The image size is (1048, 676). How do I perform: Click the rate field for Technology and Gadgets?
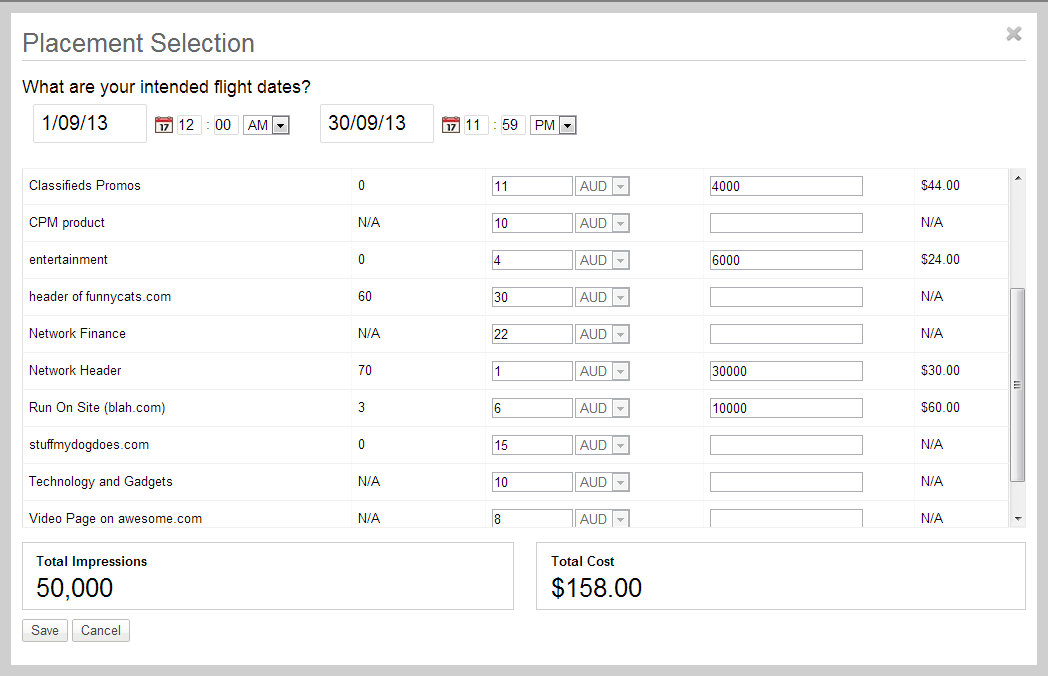532,482
